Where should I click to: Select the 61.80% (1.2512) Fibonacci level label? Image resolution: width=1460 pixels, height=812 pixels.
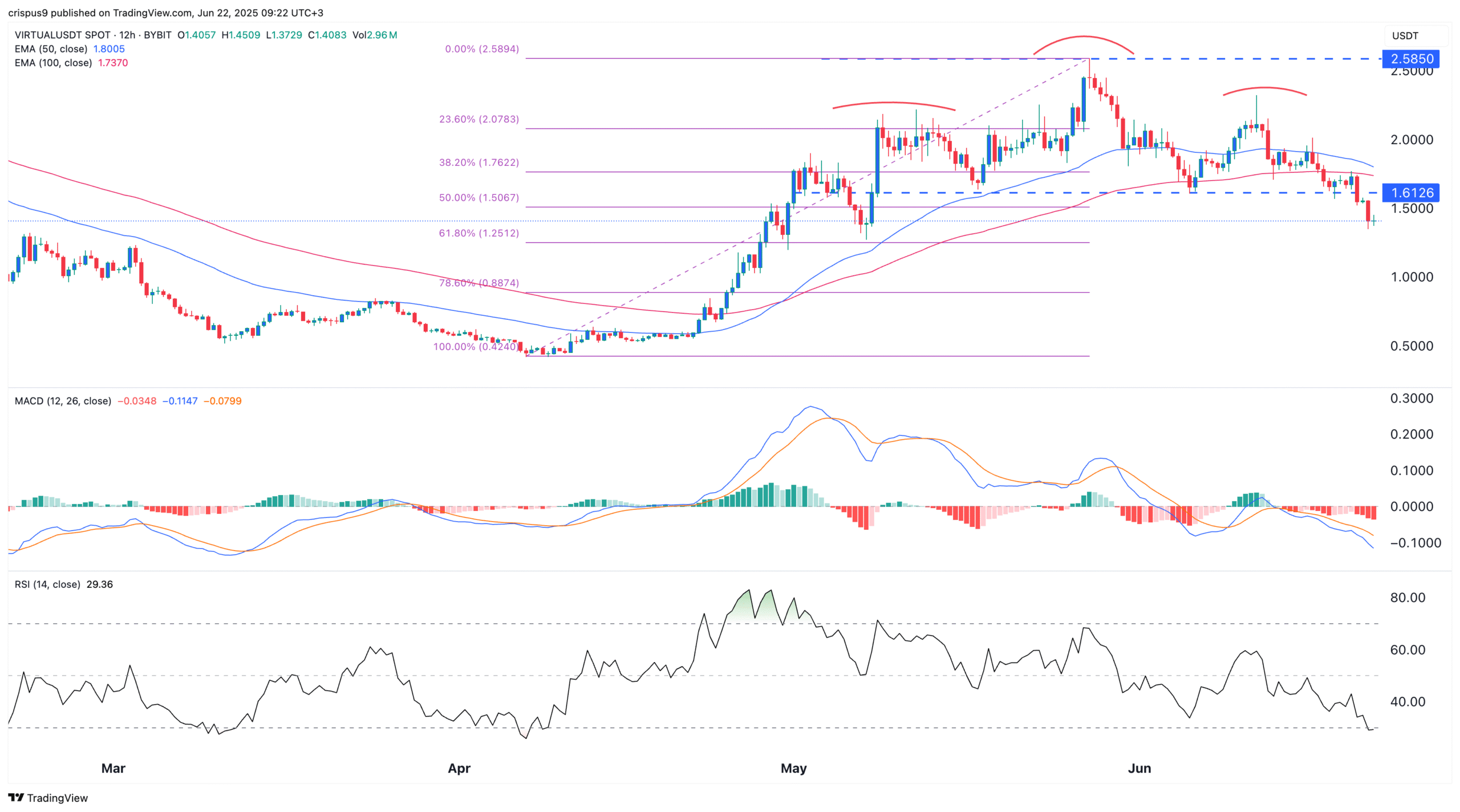(478, 233)
